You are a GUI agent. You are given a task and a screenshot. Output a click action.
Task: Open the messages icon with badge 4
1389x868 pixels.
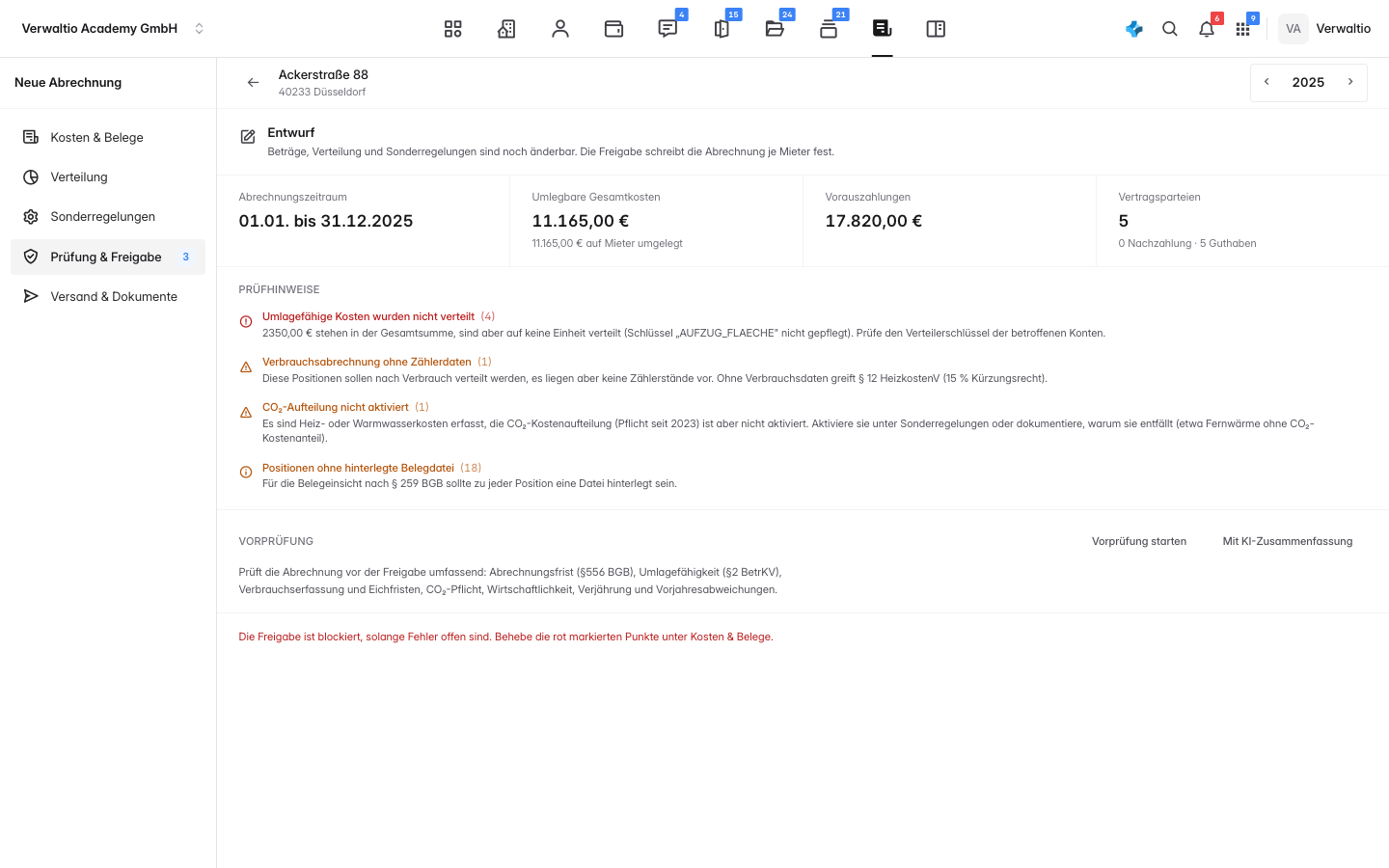click(667, 29)
